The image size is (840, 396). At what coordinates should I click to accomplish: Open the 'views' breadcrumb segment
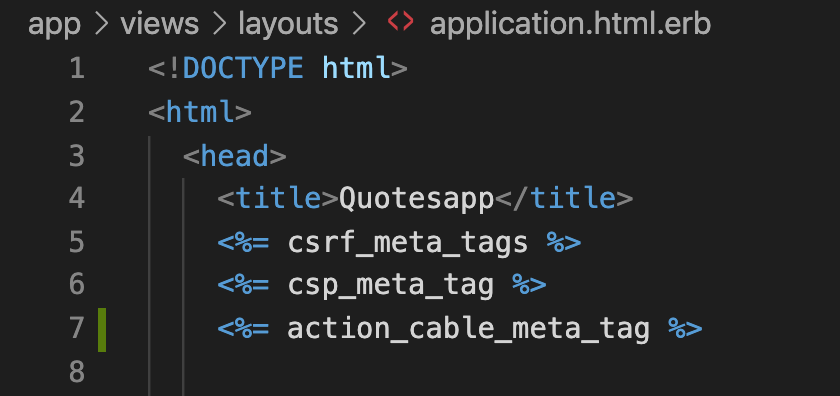point(160,24)
